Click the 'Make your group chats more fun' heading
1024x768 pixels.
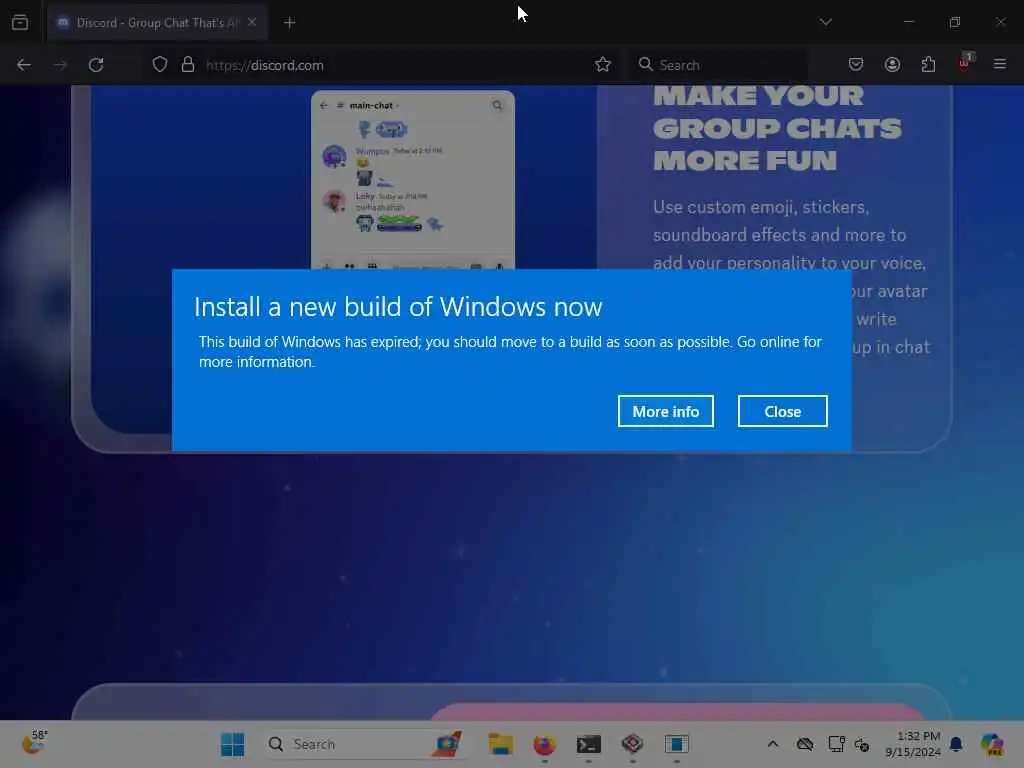click(776, 128)
